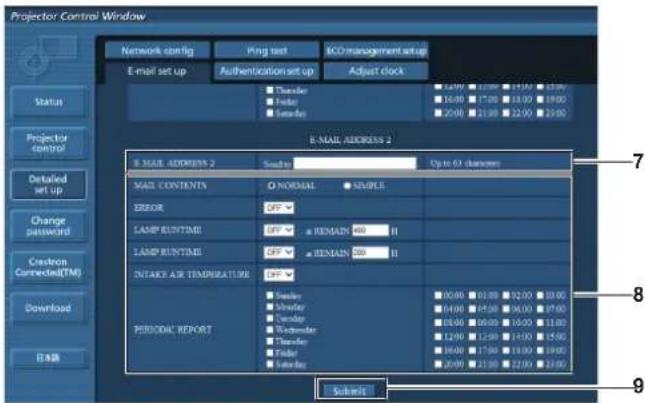
Task: Tick 14:00 in E-mail address 2 periodic report
Action: tap(506, 337)
